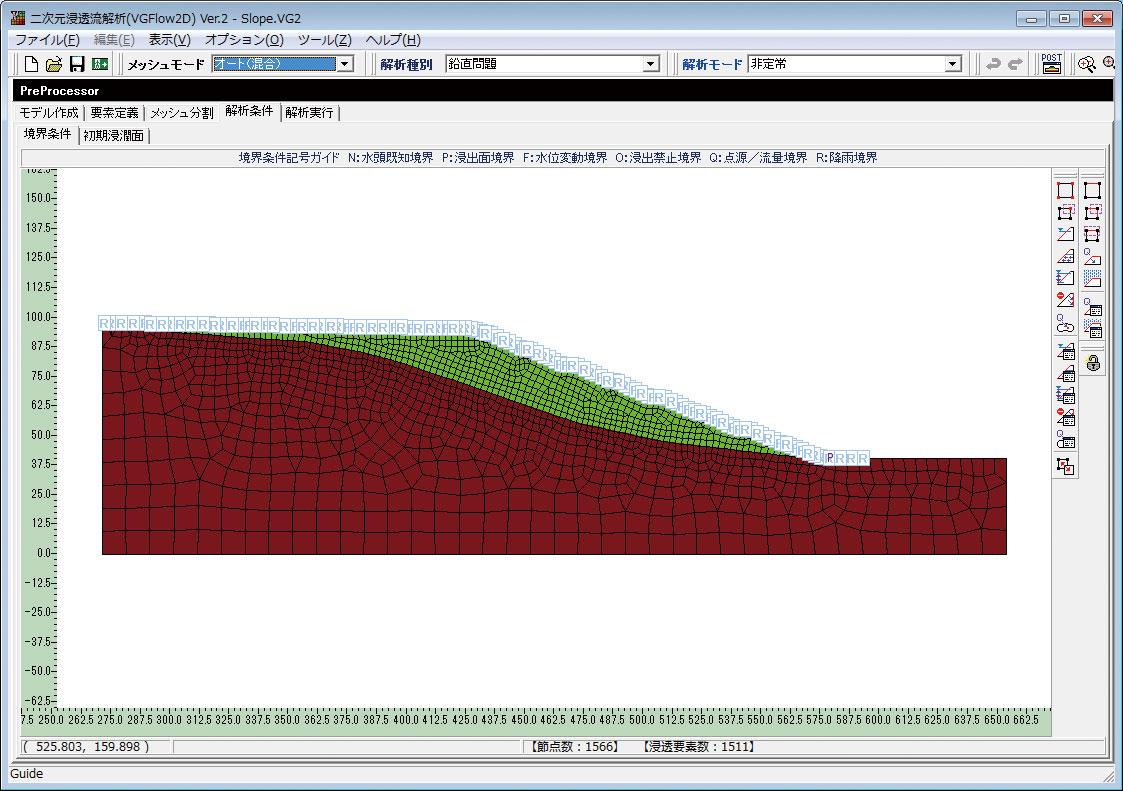The height and width of the screenshot is (791, 1123).
Task: Open the no-seepage boundary table
Action: [x=1066, y=416]
